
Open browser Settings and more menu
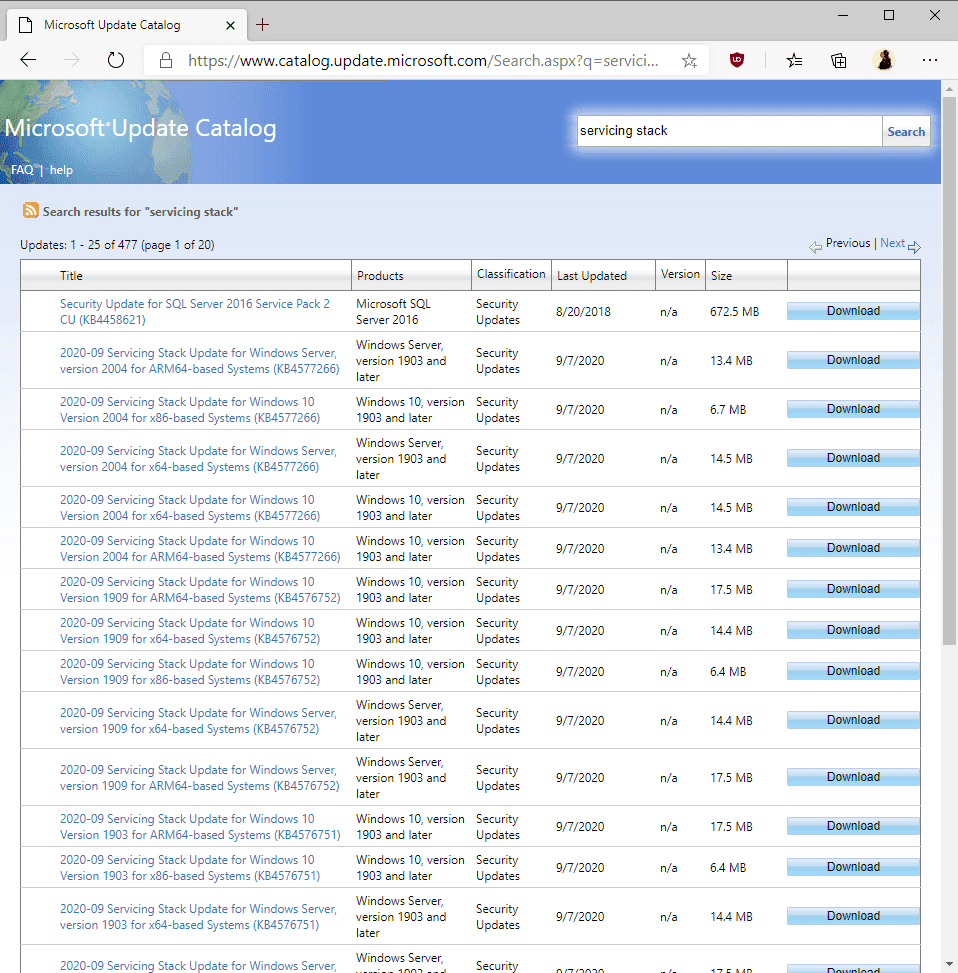(930, 60)
